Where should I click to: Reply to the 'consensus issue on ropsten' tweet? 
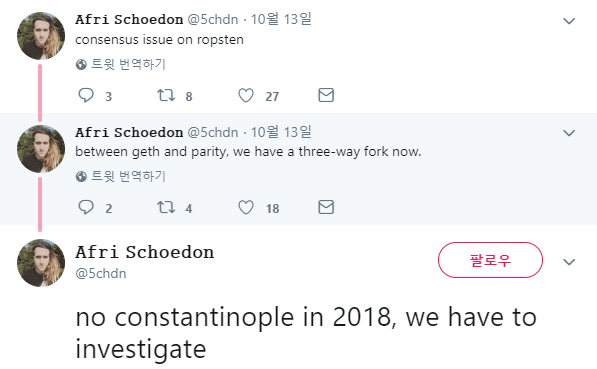86,95
